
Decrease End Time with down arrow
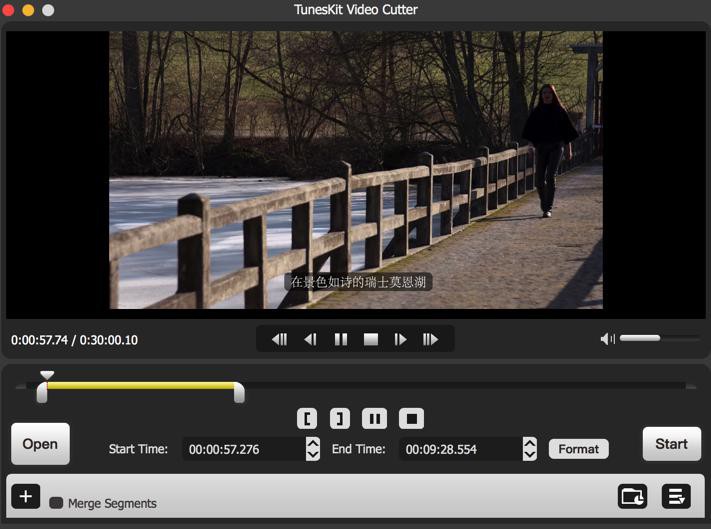pos(530,455)
